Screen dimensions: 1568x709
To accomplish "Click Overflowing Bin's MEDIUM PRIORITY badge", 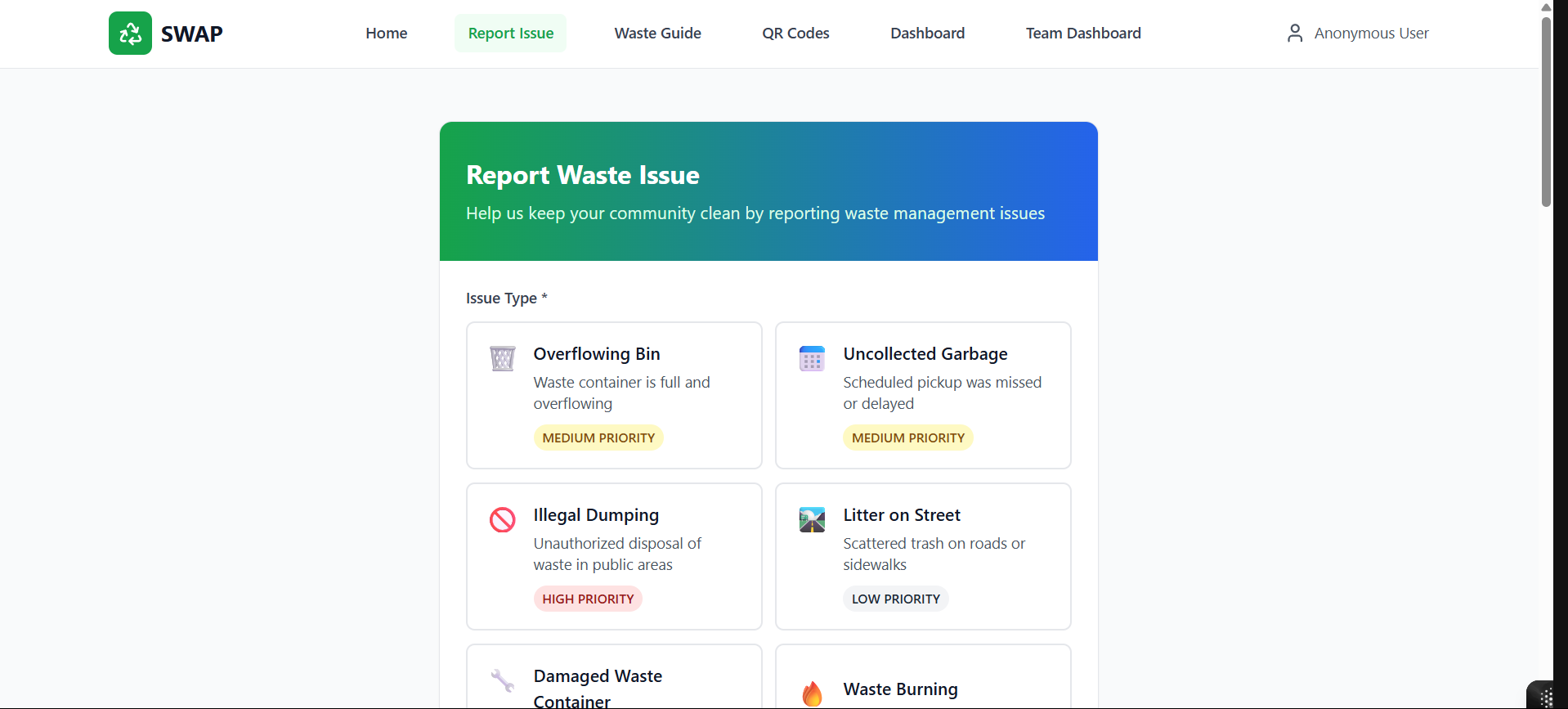I will coord(598,438).
